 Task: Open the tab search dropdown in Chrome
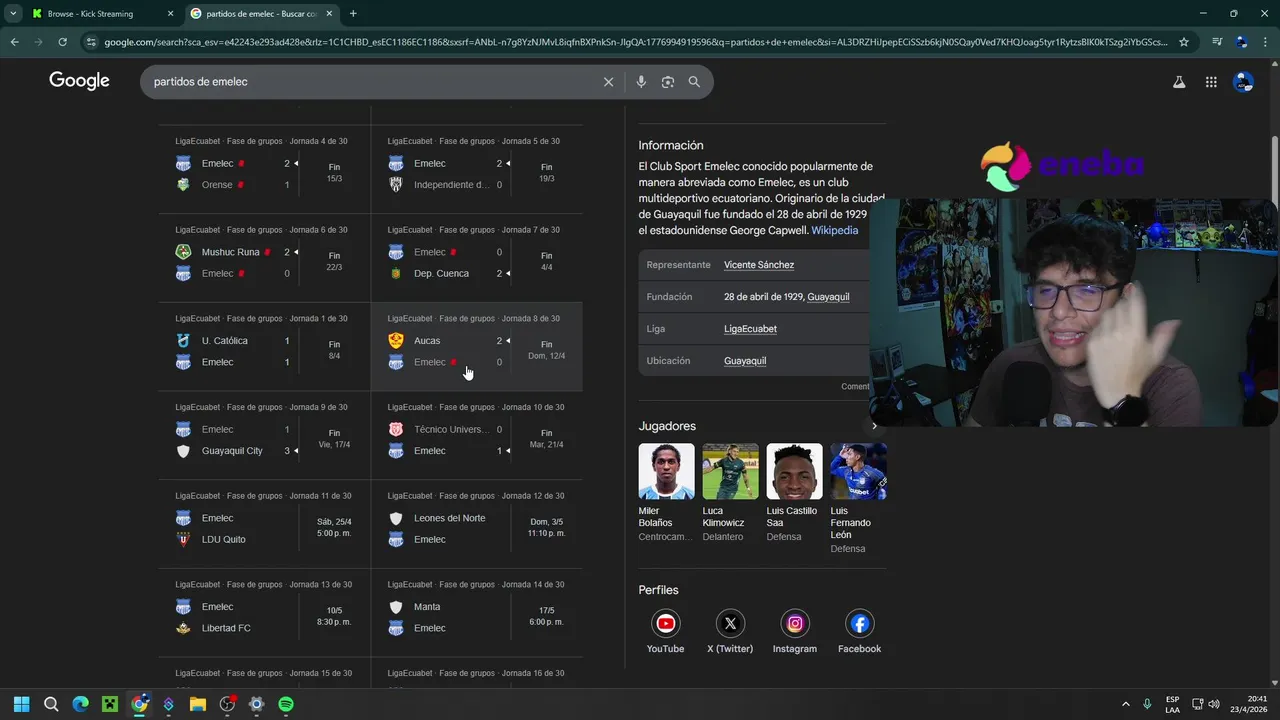click(x=13, y=14)
